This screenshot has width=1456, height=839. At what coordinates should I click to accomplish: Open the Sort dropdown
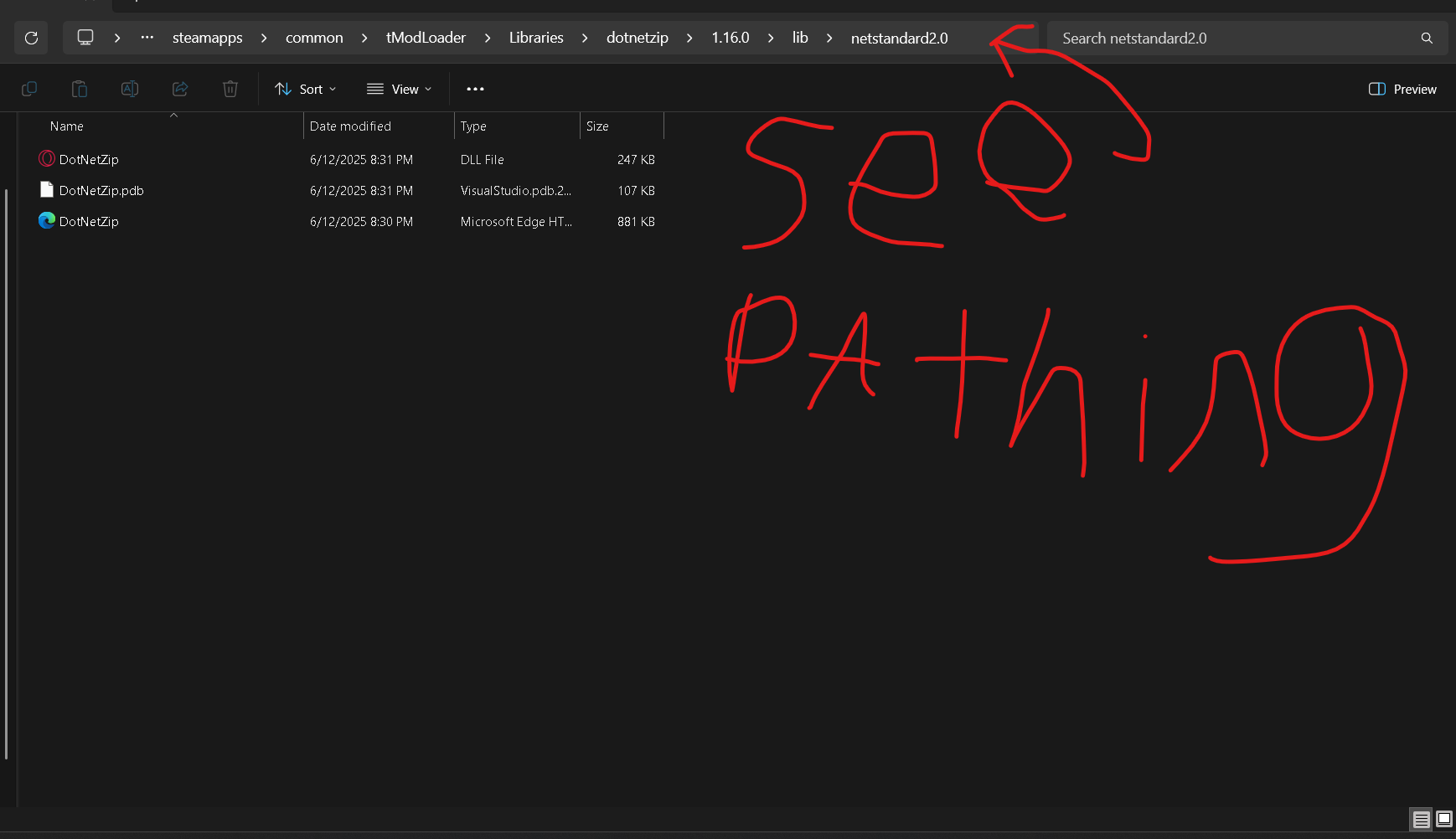[x=306, y=89]
